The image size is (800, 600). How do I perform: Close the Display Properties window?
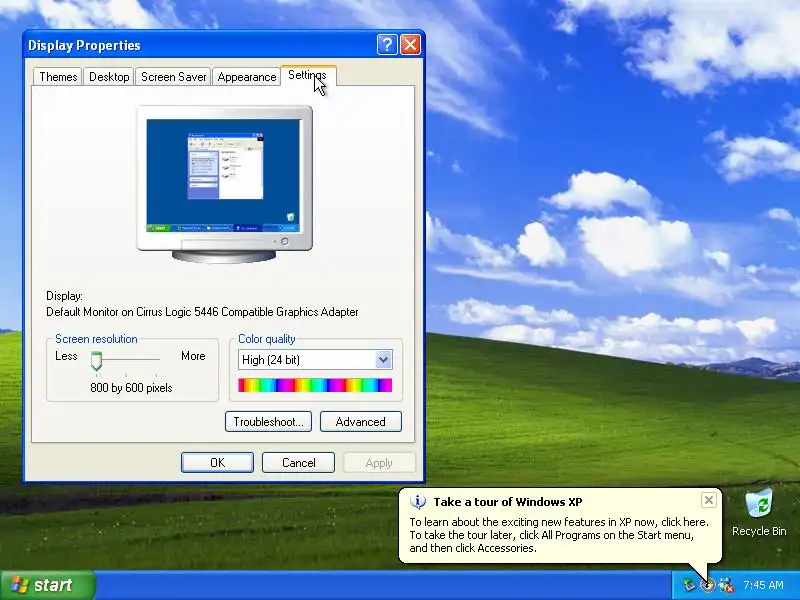click(x=411, y=45)
